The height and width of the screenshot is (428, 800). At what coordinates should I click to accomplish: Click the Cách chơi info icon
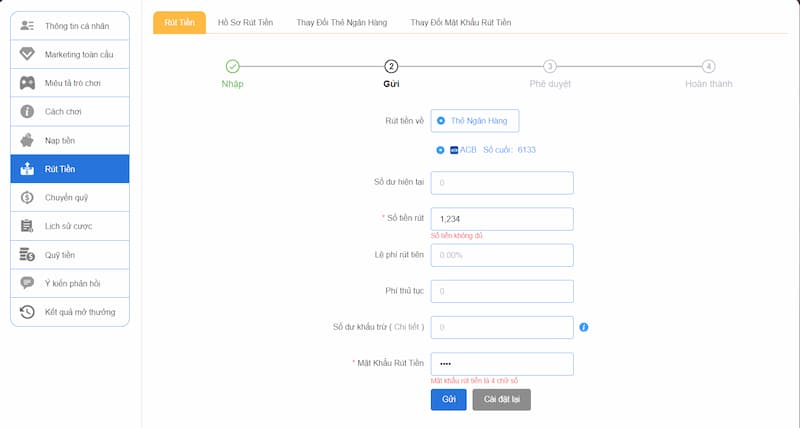coord(27,111)
